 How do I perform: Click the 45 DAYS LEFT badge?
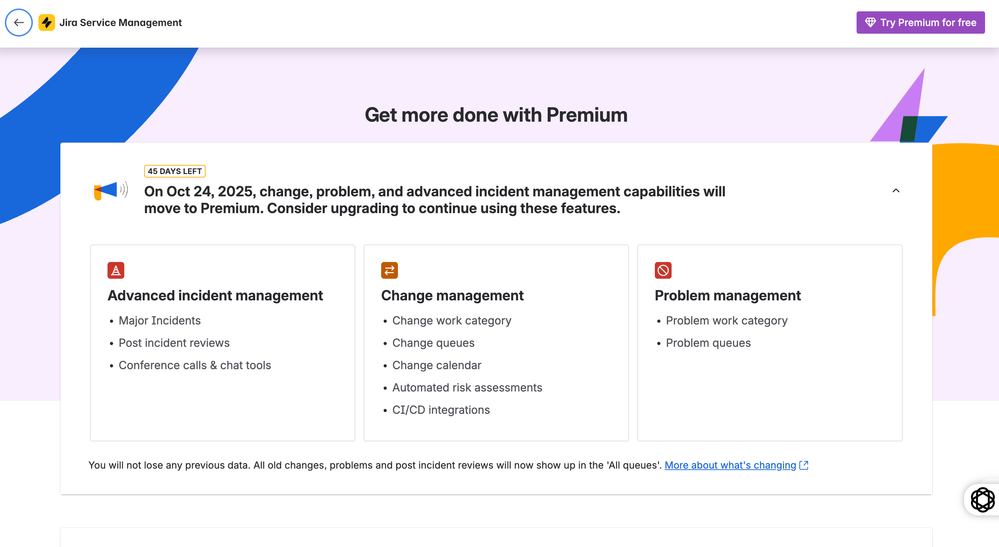pyautogui.click(x=175, y=171)
